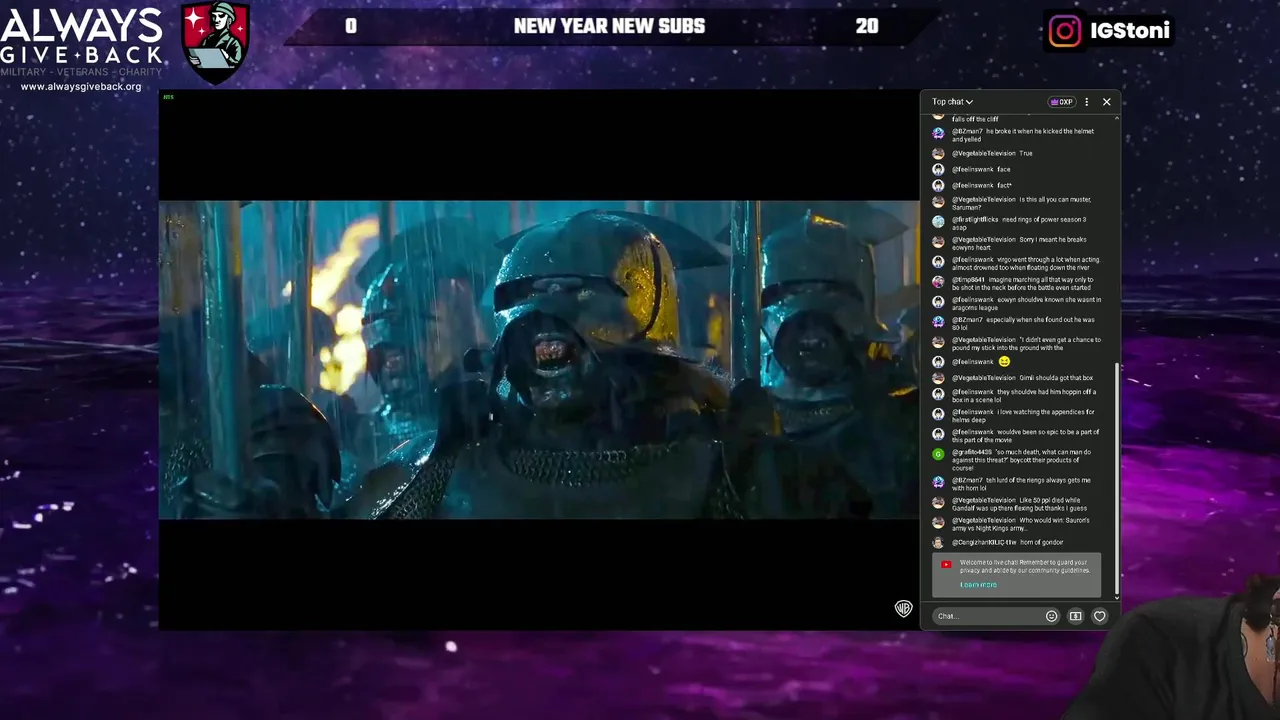The image size is (1280, 720).
Task: Click the 'horn of gondor' chat message
Action: click(x=1042, y=542)
